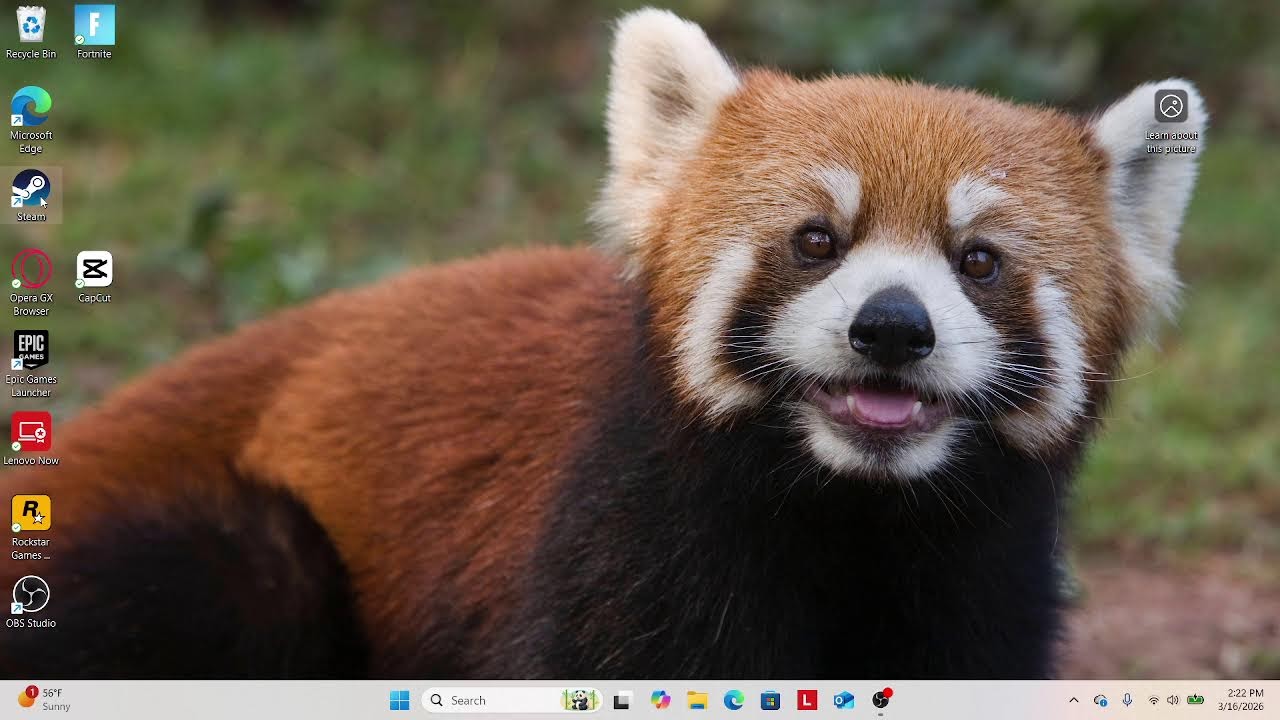
Task: Open the red Lenovo app in taskbar
Action: coord(807,700)
